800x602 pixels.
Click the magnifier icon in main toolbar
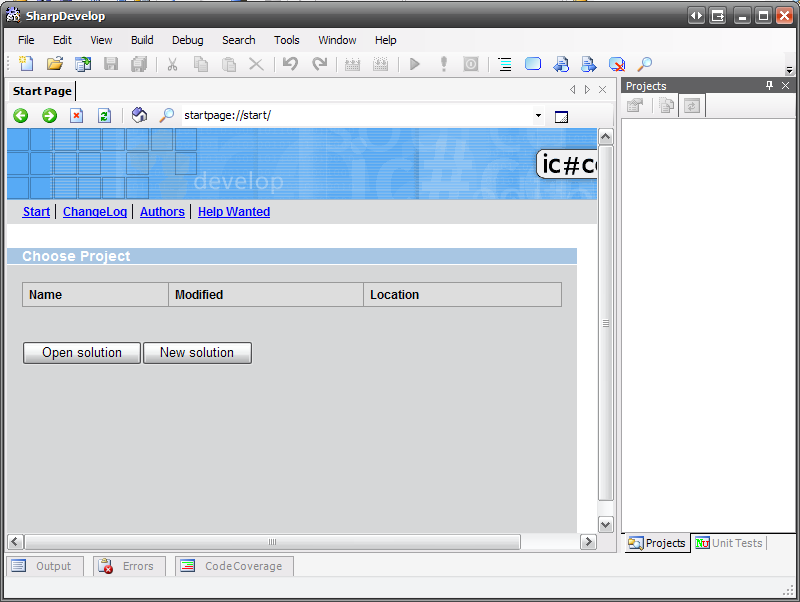click(645, 64)
